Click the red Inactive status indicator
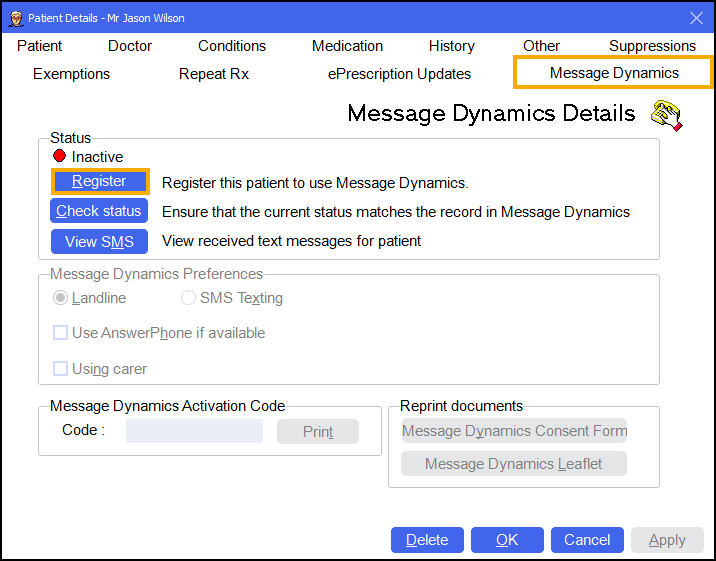The image size is (716, 561). 59,157
